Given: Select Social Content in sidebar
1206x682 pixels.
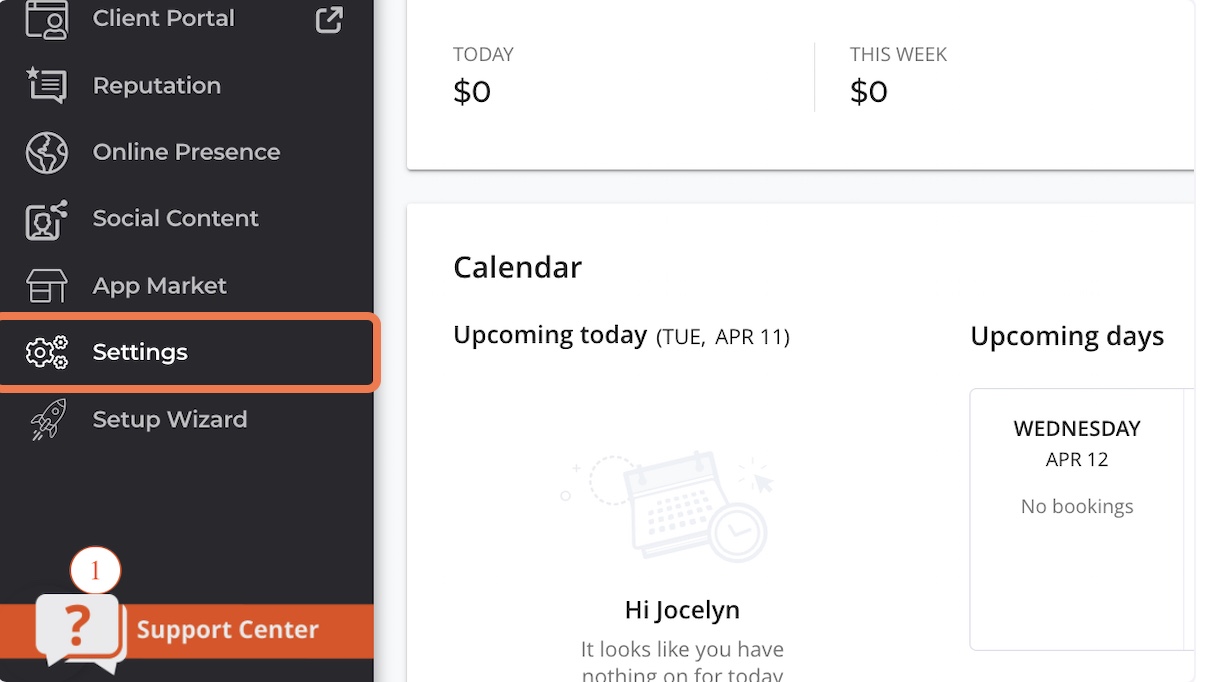Looking at the screenshot, I should (x=175, y=218).
